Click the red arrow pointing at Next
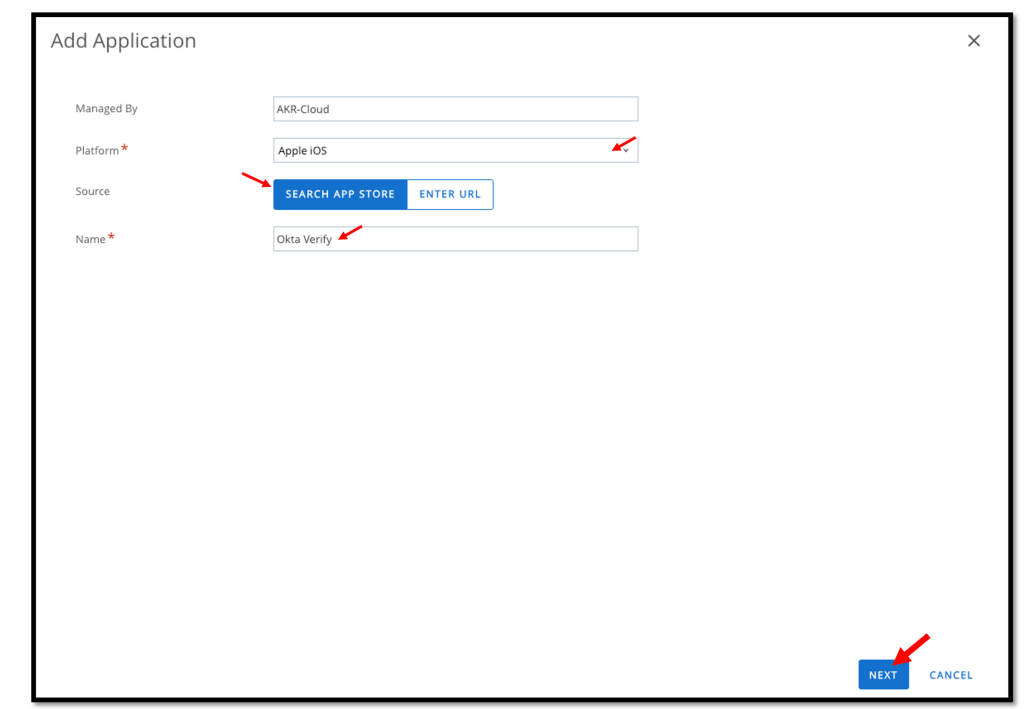Screen dimensions: 1024x709 point(913,646)
